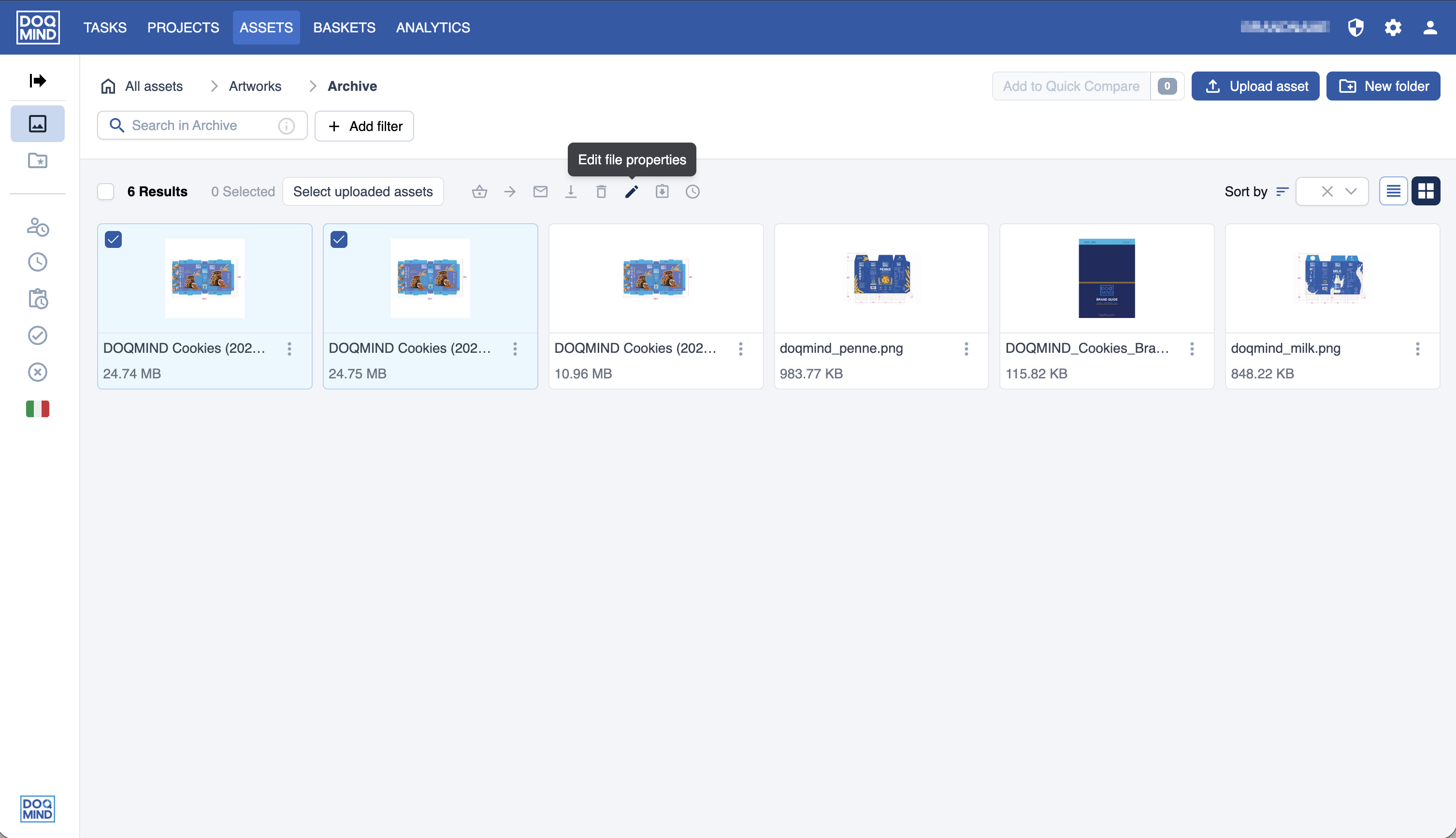
Task: Open the DOQMIND_Cookies_Bra… brand guide thumbnail
Action: pyautogui.click(x=1107, y=278)
